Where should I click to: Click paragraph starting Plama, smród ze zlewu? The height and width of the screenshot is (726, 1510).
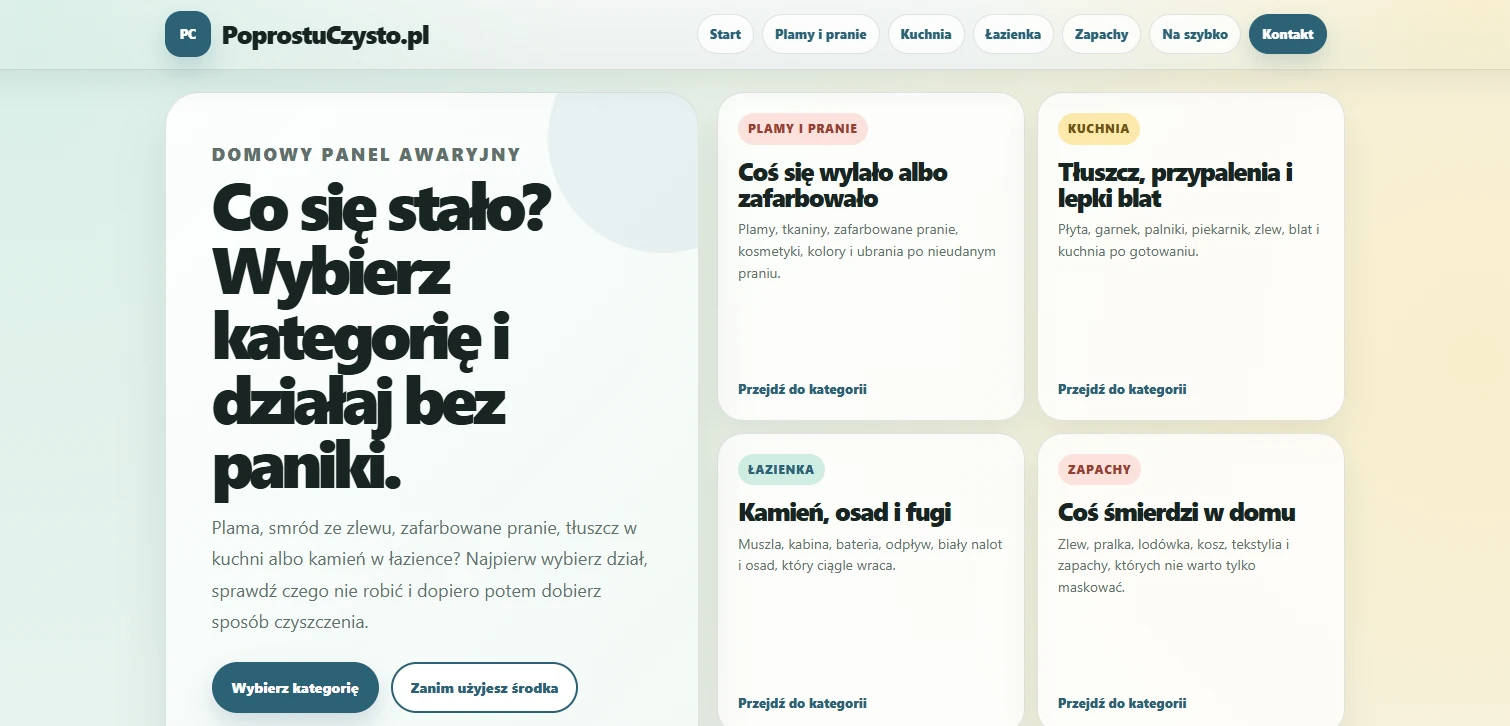click(x=431, y=575)
